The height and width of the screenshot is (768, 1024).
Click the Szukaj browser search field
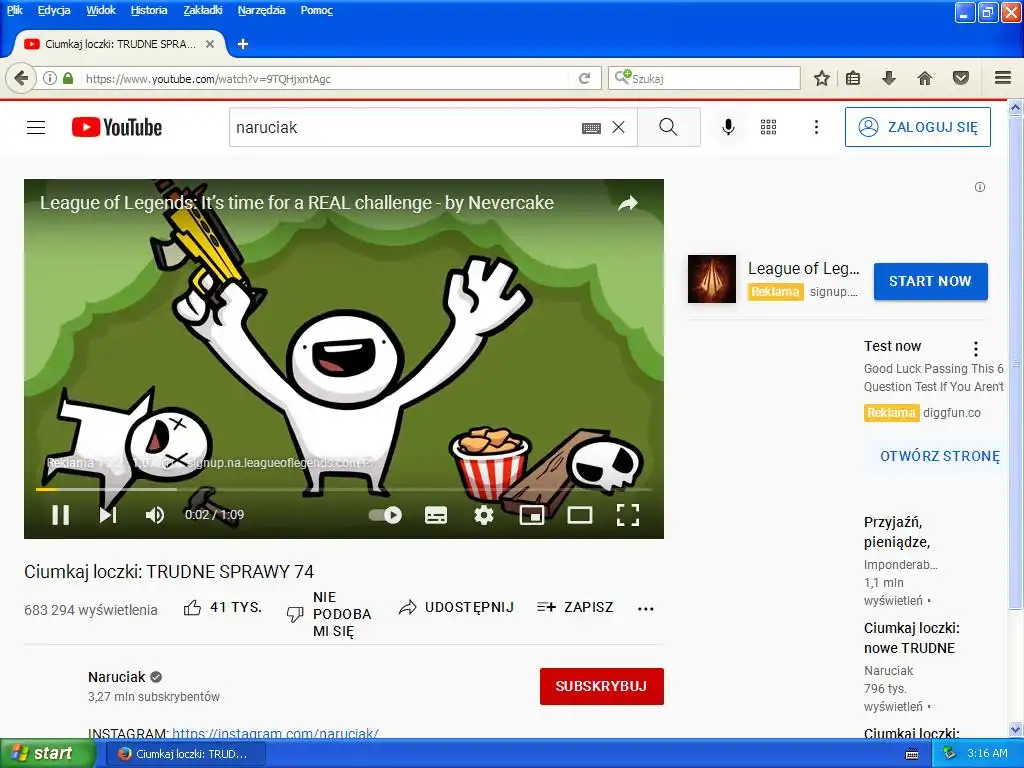pos(704,78)
